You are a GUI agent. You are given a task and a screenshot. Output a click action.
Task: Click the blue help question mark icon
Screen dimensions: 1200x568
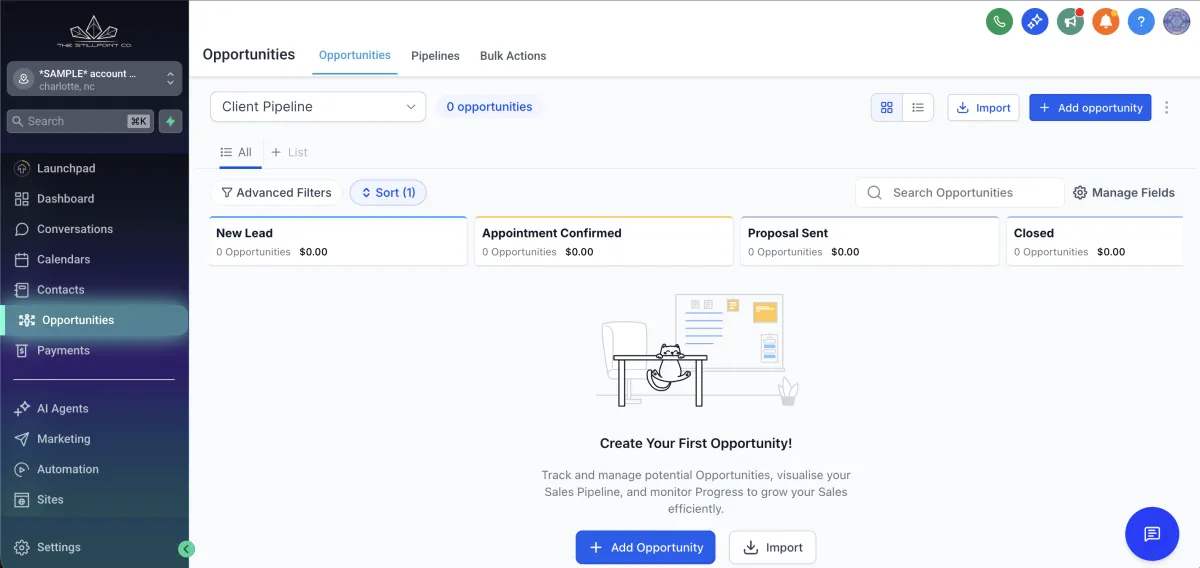1141,21
